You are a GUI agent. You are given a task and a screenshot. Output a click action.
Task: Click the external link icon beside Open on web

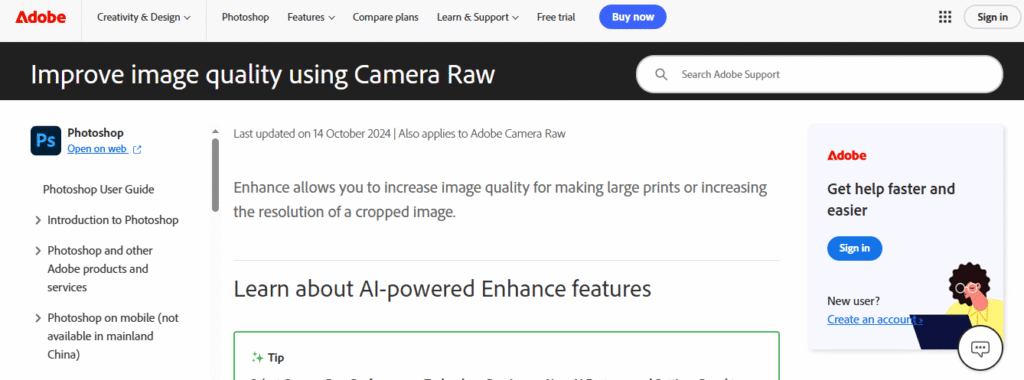pyautogui.click(x=137, y=150)
